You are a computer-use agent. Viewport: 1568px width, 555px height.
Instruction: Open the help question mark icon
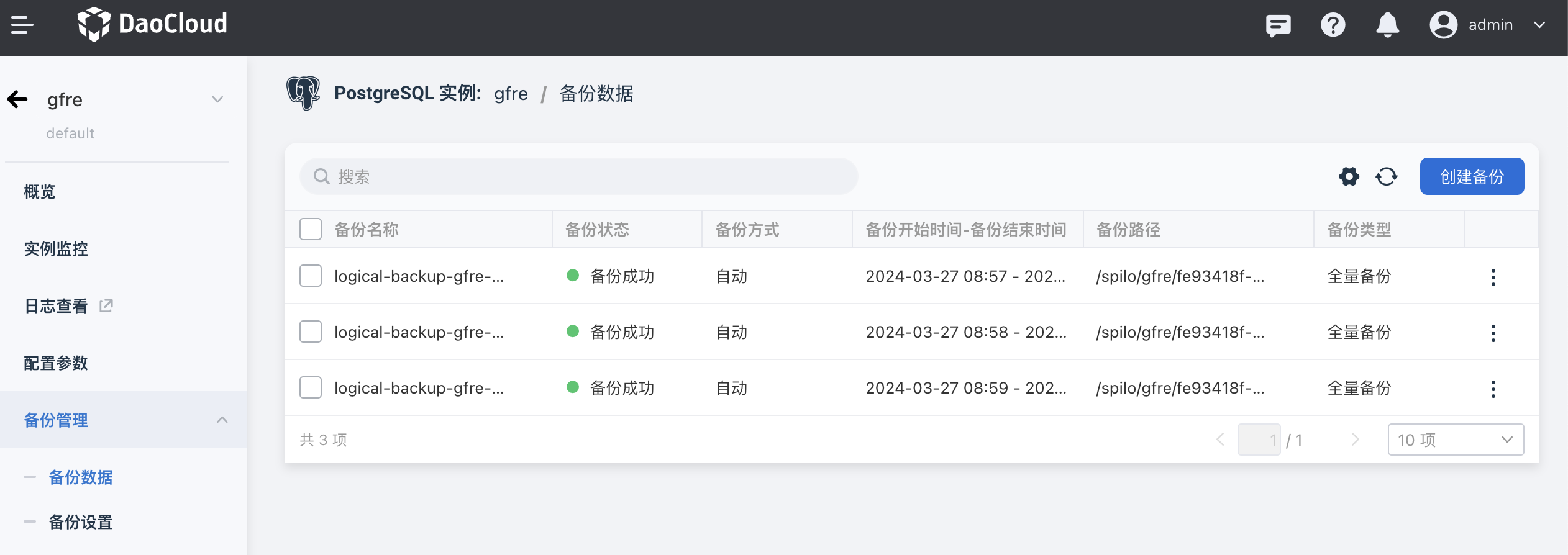coord(1333,25)
